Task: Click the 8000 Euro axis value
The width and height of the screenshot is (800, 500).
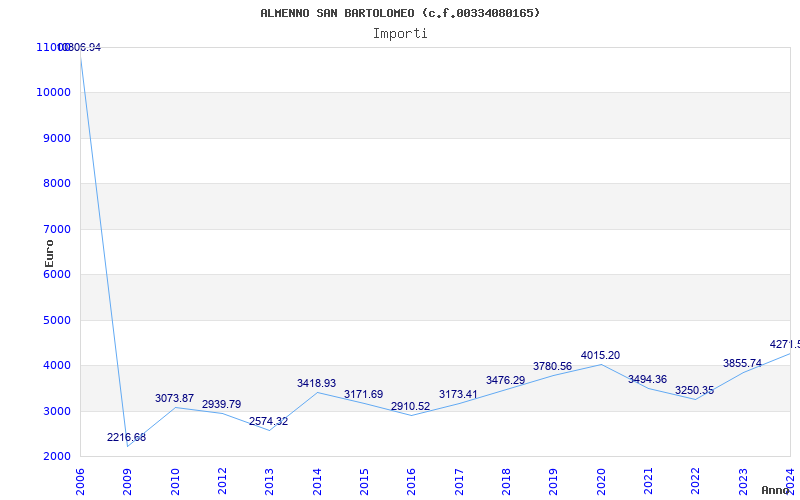Action: [x=56, y=184]
